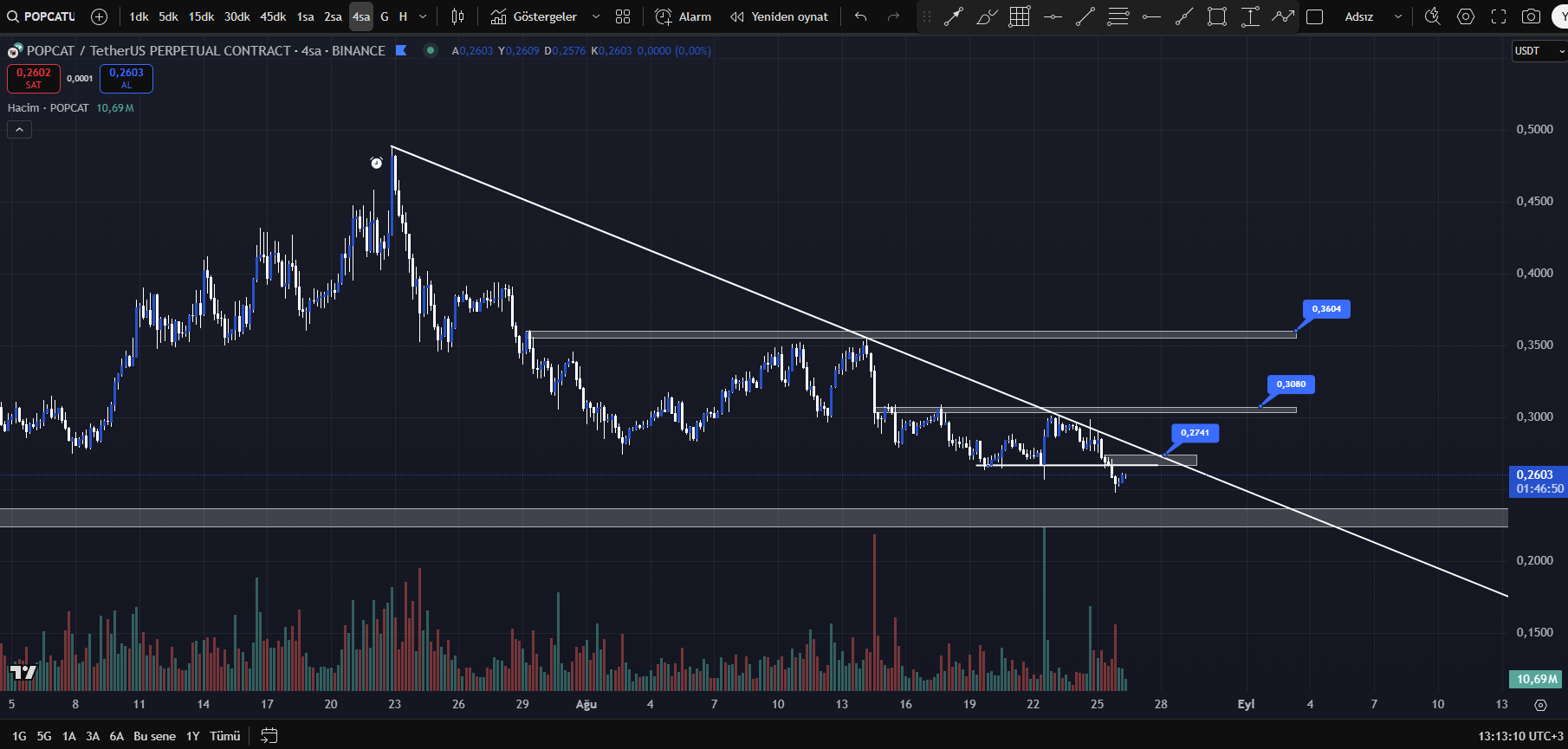
Task: Open the indicator templates grid icon
Action: point(623,16)
